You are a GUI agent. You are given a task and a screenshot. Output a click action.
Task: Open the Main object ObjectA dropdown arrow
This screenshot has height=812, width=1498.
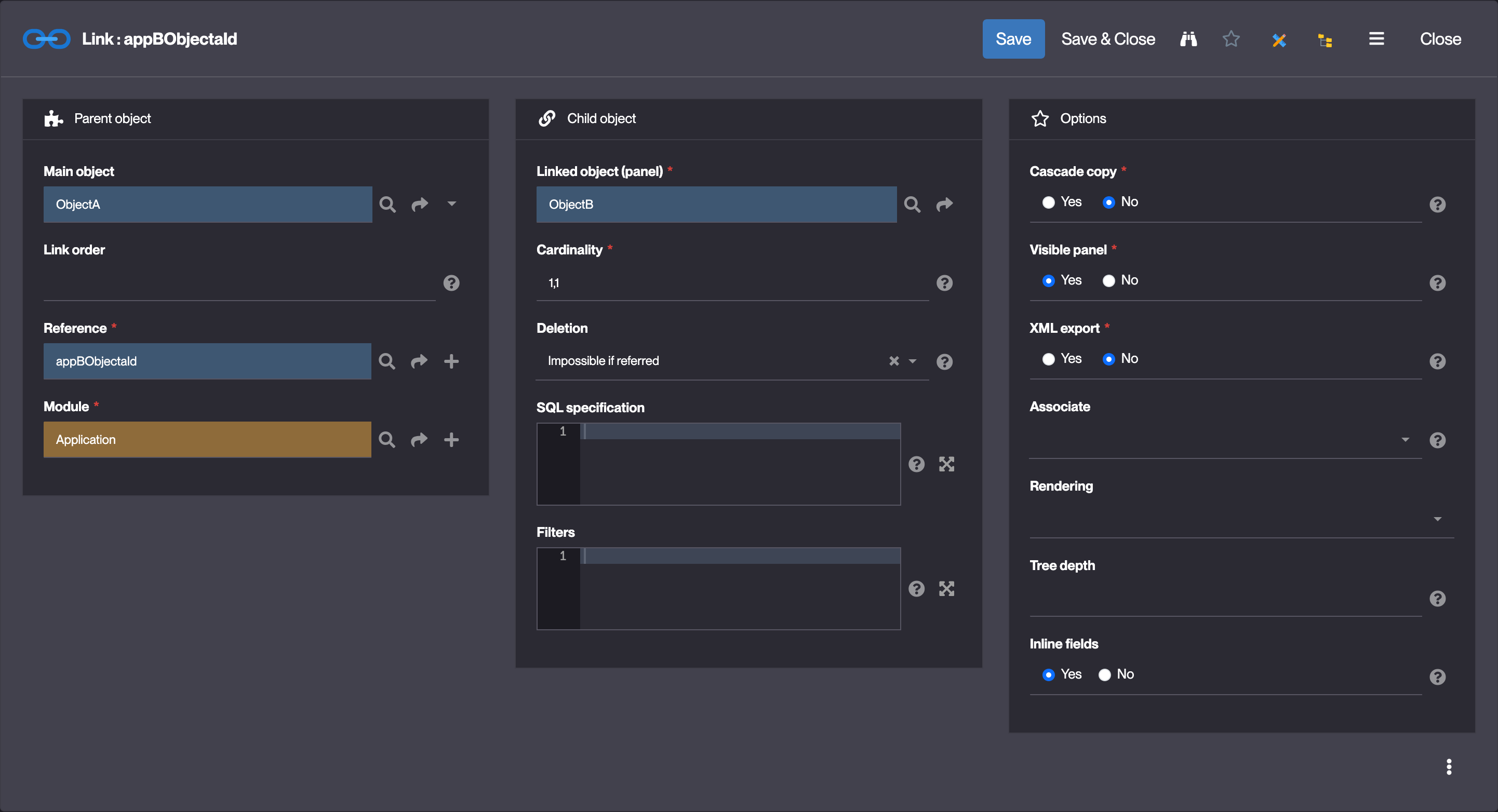(x=452, y=204)
